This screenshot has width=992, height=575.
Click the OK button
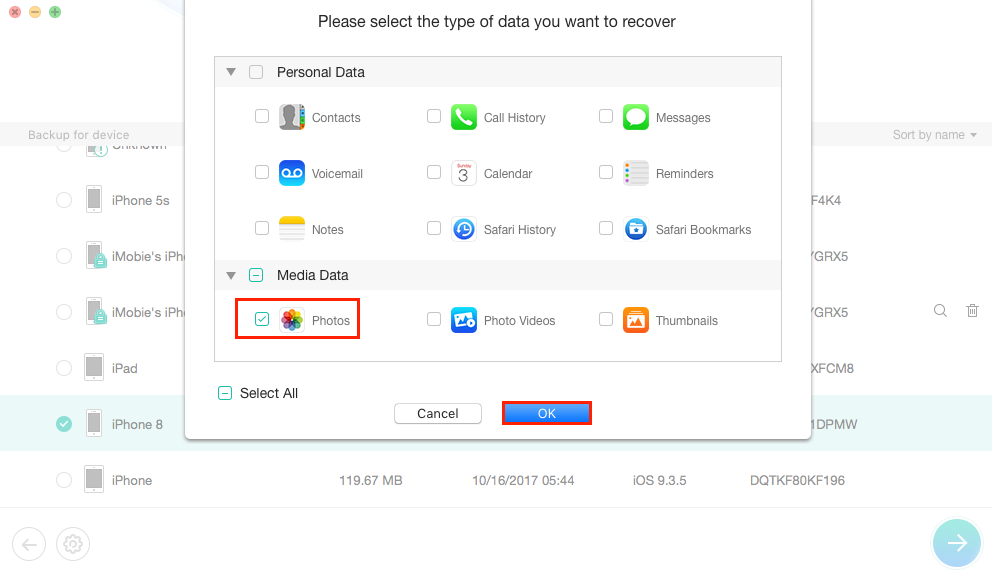547,413
